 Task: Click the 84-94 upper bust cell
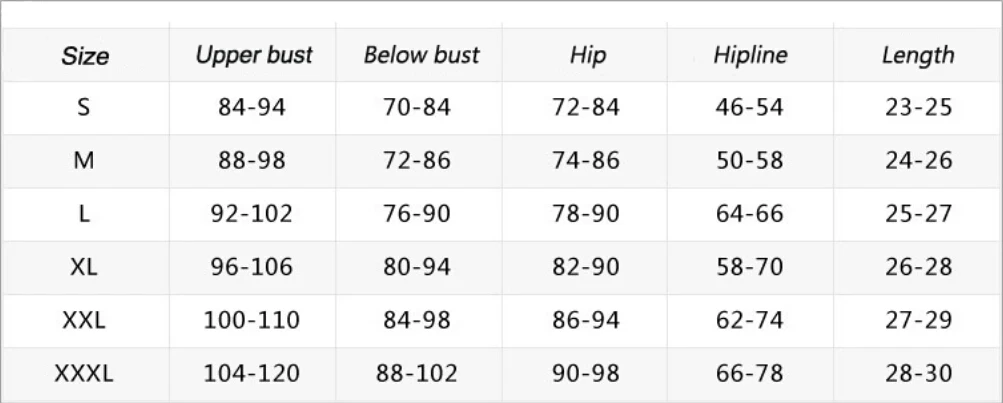click(x=251, y=107)
